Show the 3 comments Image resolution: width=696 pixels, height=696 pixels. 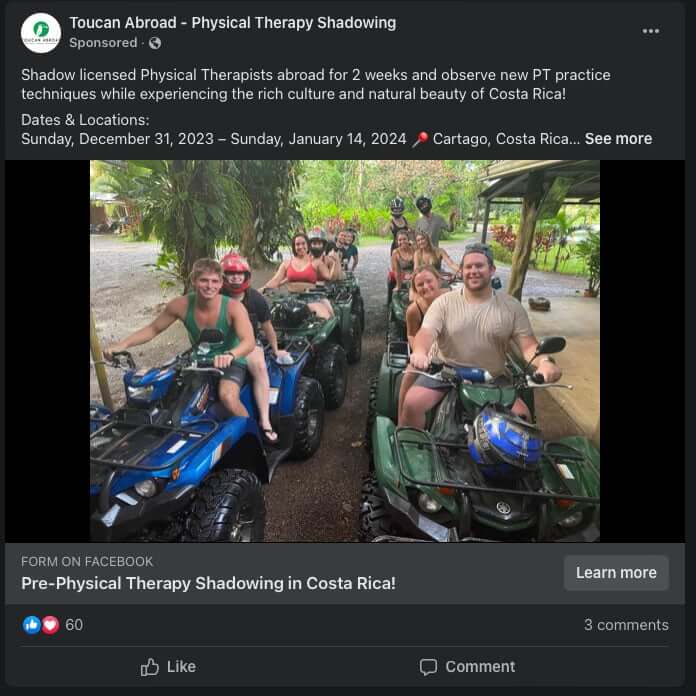(626, 625)
